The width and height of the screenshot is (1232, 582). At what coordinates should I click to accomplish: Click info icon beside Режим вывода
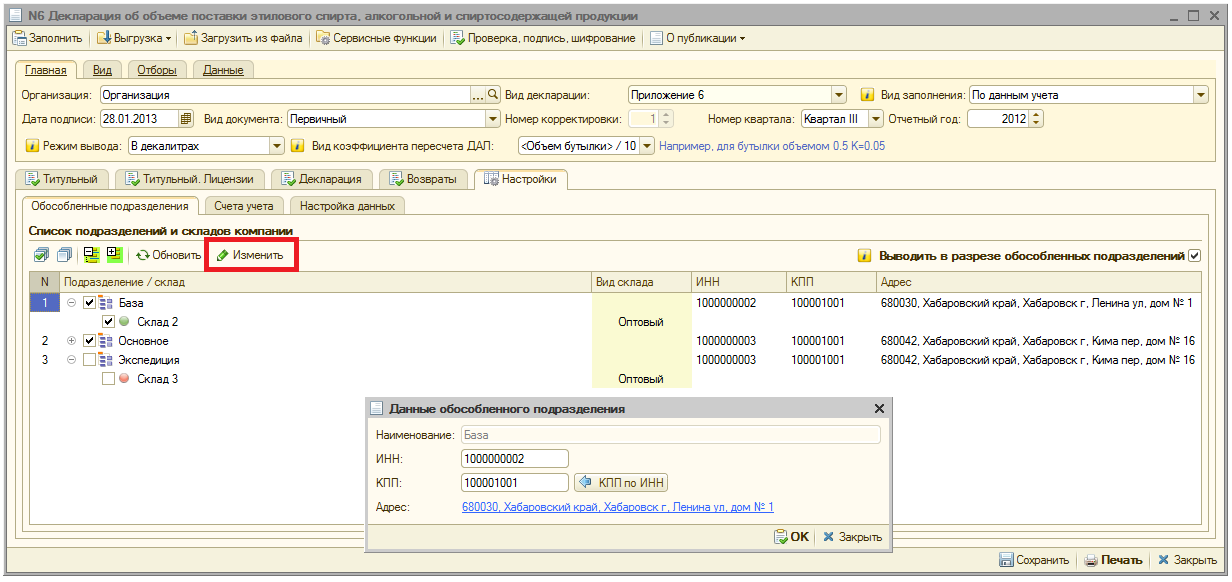[x=32, y=146]
